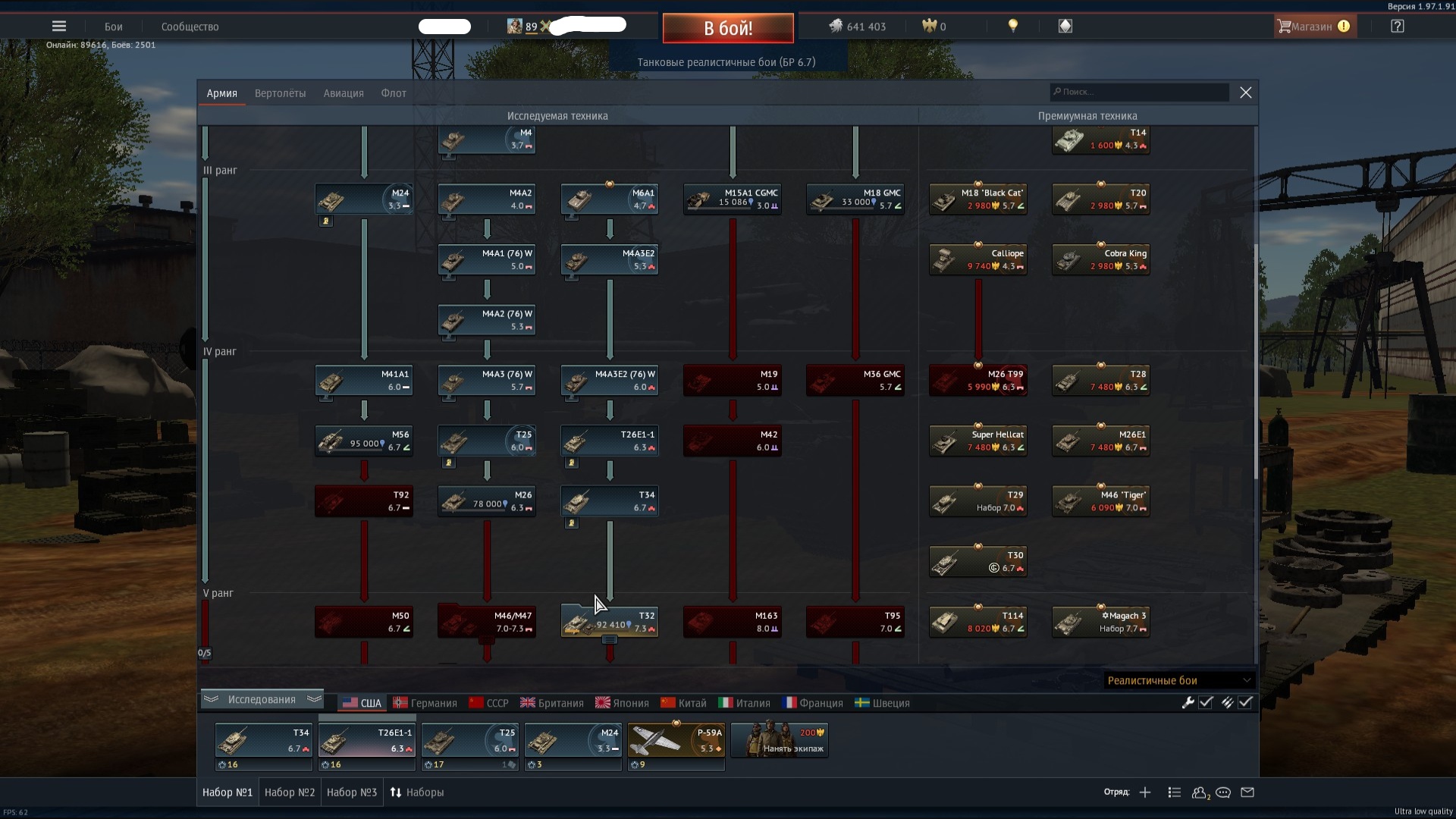Switch to the Авиация tab
The image size is (1456, 819).
(344, 93)
